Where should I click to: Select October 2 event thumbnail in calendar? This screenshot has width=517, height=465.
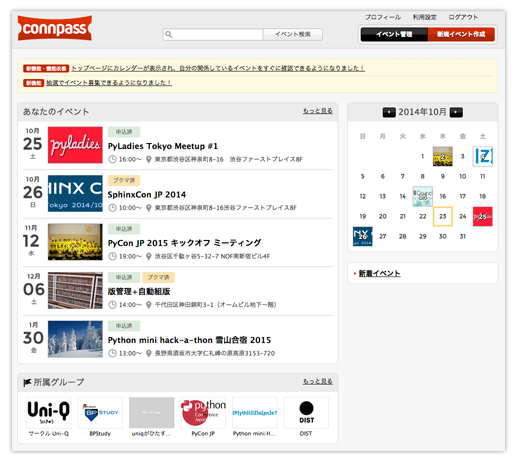coord(443,156)
